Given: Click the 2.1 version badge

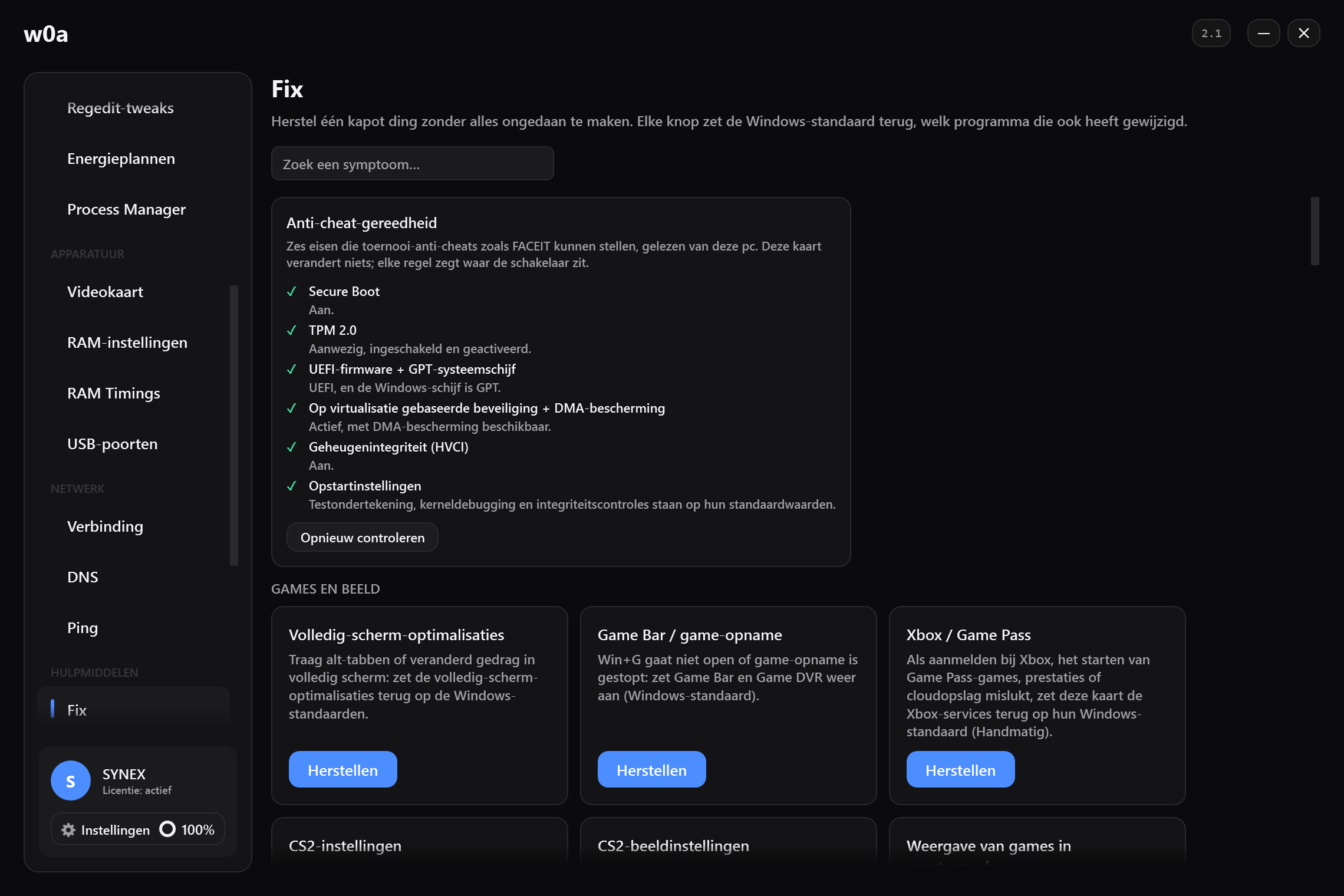Looking at the screenshot, I should [1211, 34].
